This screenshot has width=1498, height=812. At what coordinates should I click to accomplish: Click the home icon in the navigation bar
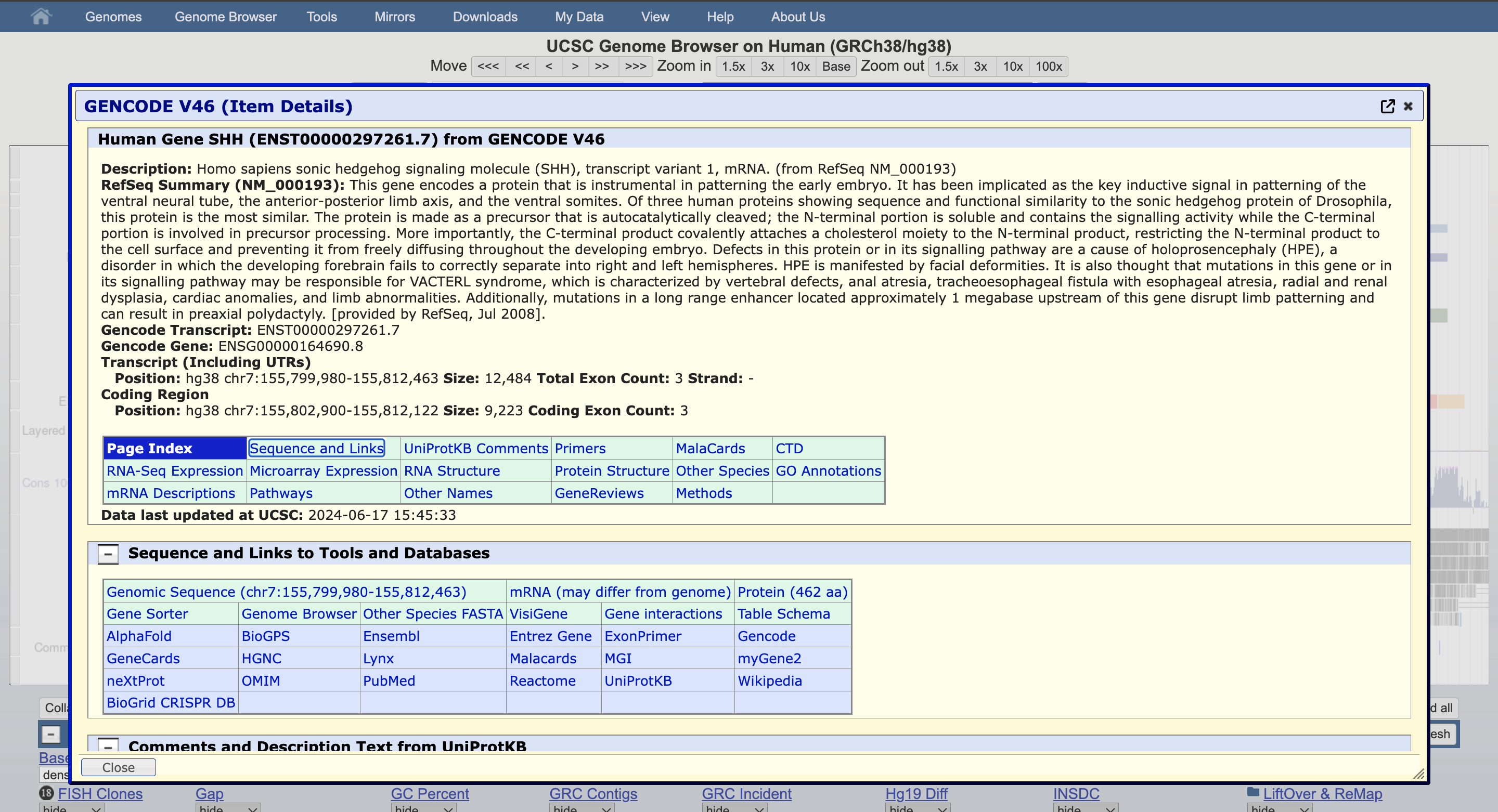[x=41, y=16]
